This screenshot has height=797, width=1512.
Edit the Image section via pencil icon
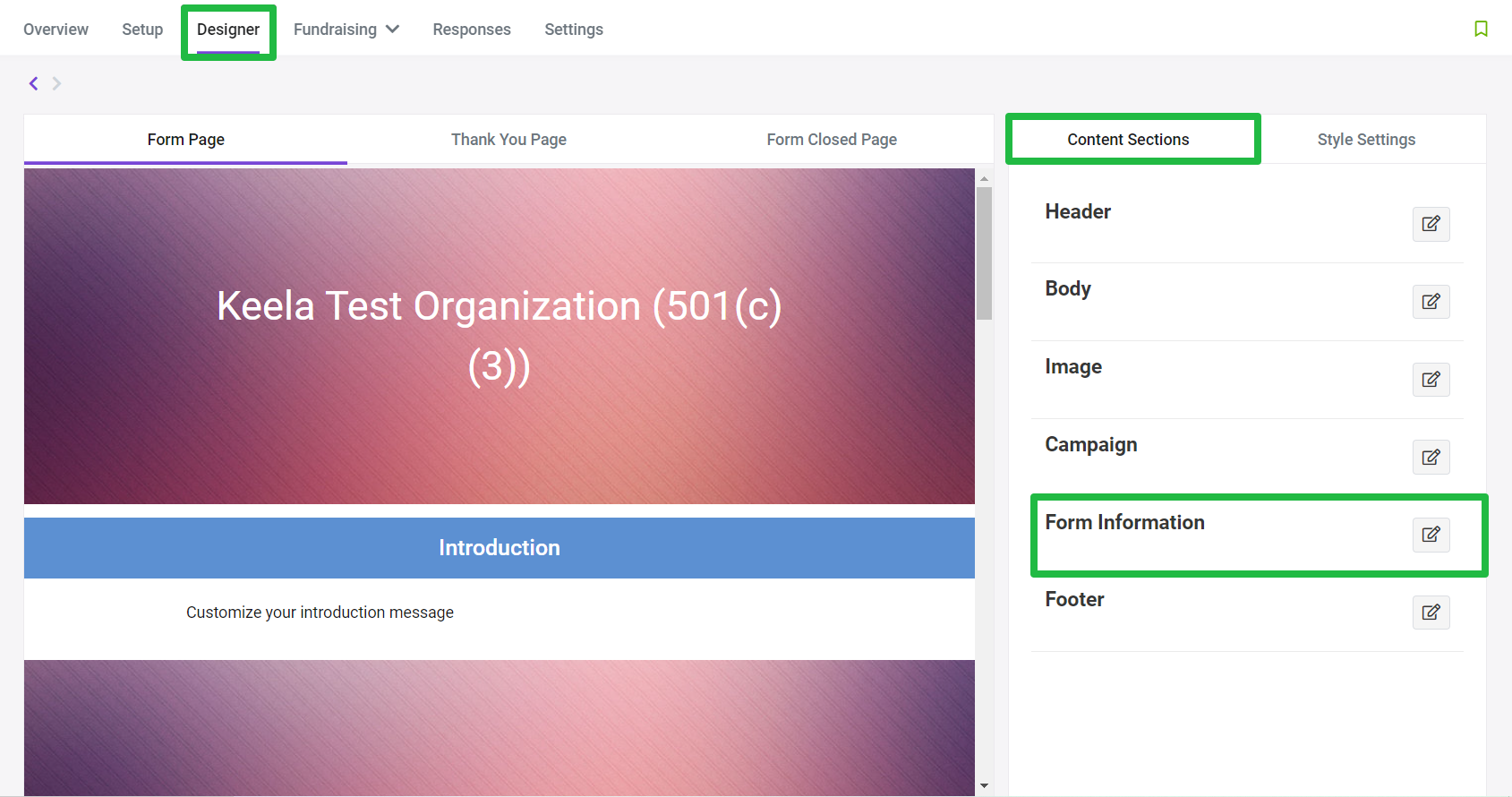1431,380
